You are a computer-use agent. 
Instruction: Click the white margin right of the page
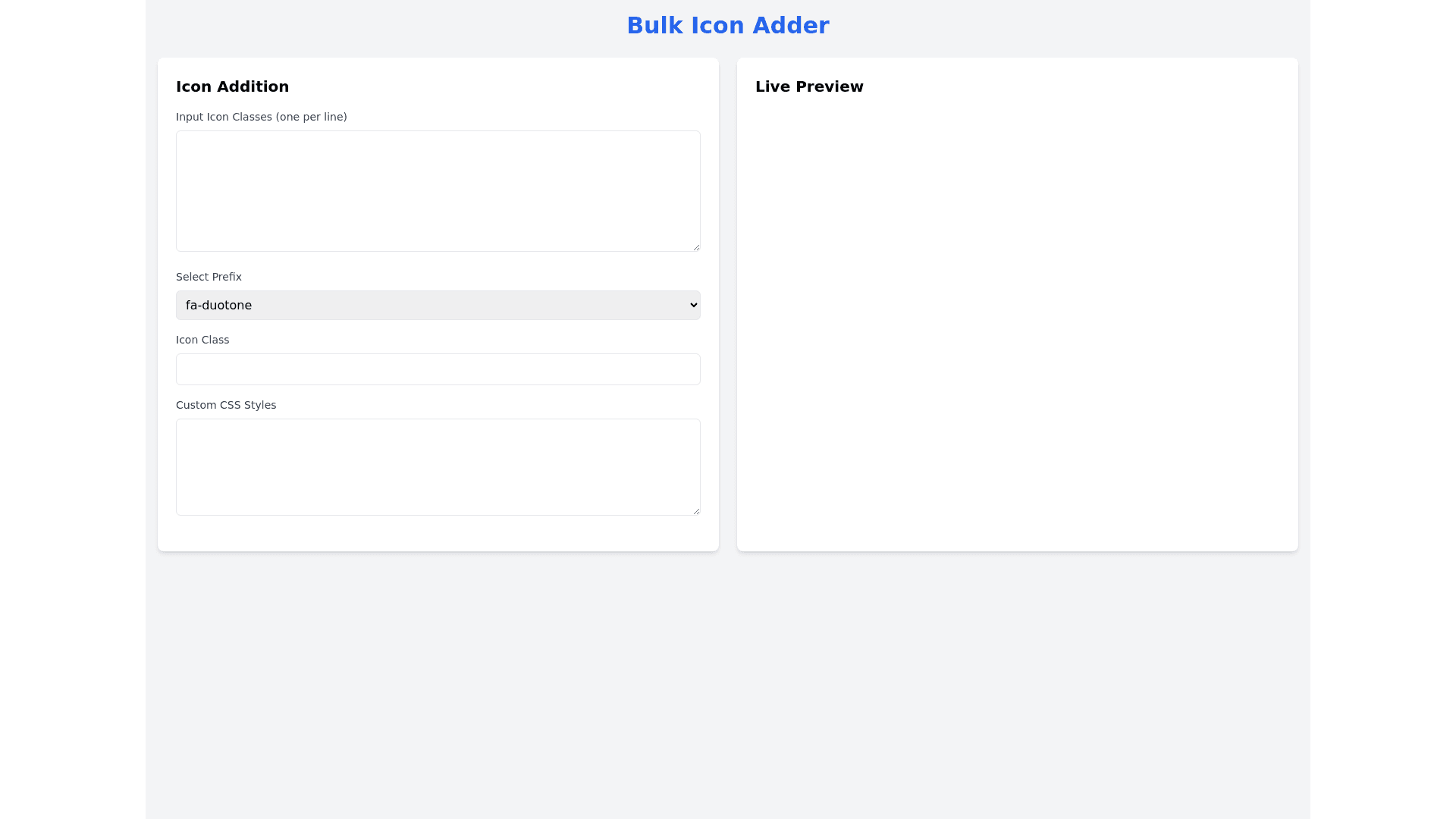tap(1382, 409)
